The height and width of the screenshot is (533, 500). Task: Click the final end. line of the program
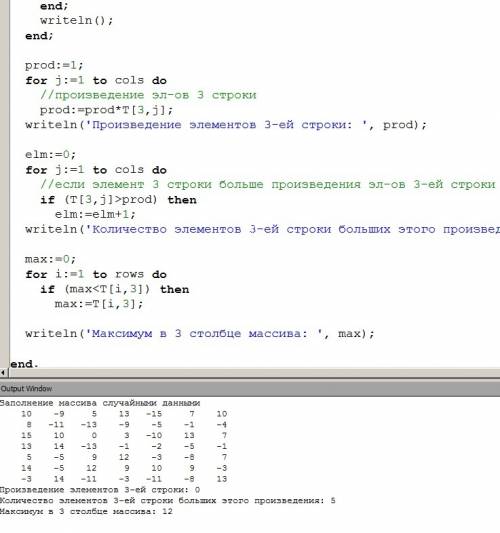click(24, 364)
